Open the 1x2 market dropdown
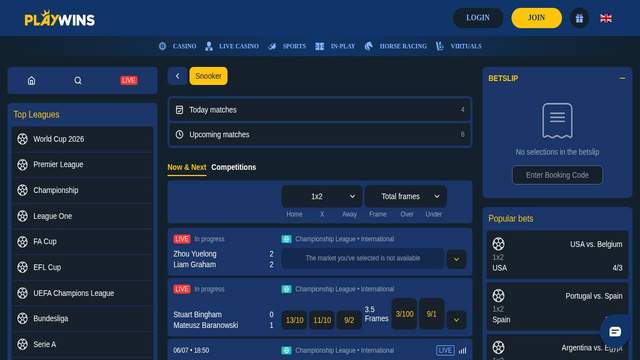 [322, 196]
